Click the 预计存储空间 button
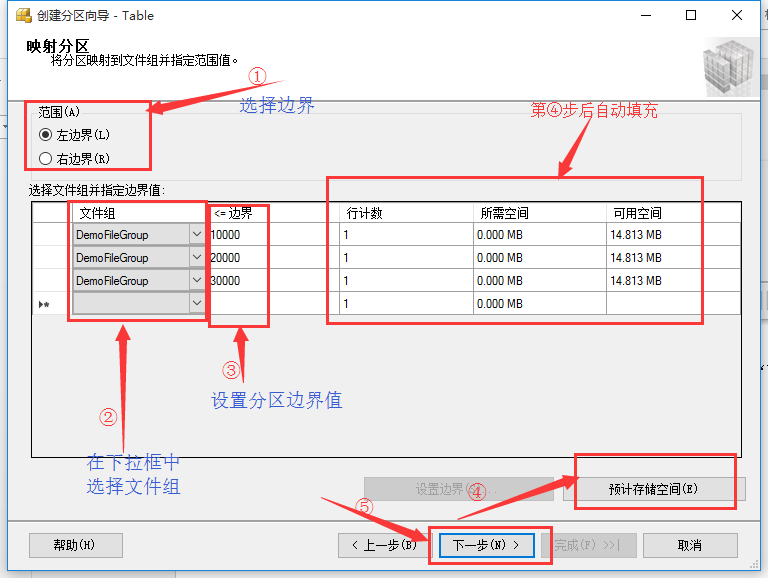Image resolution: width=768 pixels, height=578 pixels. click(653, 489)
